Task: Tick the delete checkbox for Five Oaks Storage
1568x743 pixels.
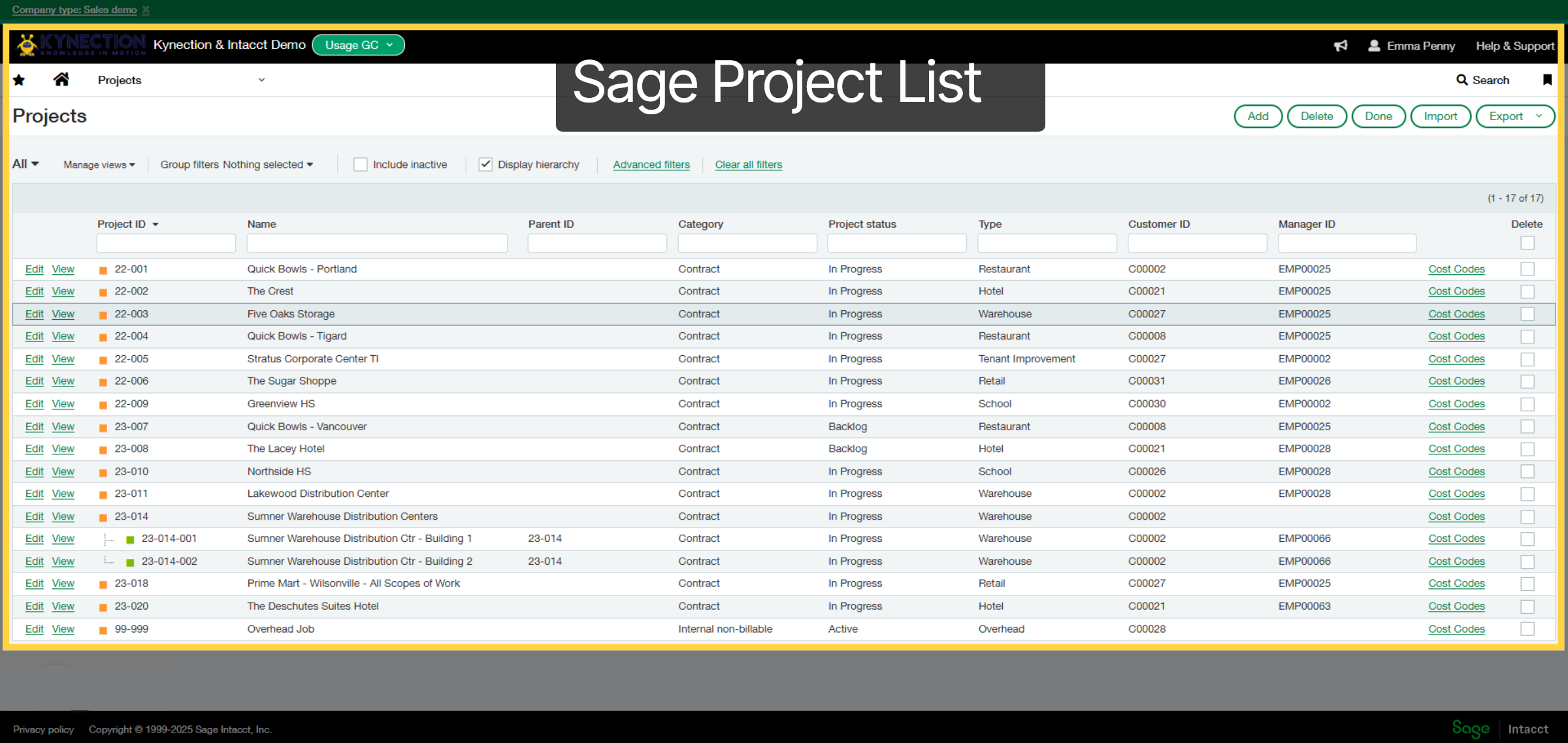Action: [x=1527, y=314]
